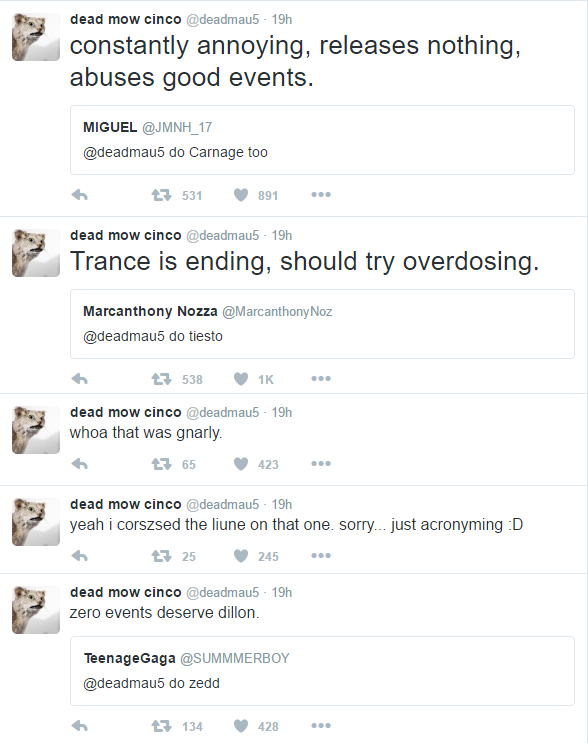Screen dimensions: 588x750
Task: Open more options on 'whoa that was gnarly'
Action: pyautogui.click(x=321, y=463)
